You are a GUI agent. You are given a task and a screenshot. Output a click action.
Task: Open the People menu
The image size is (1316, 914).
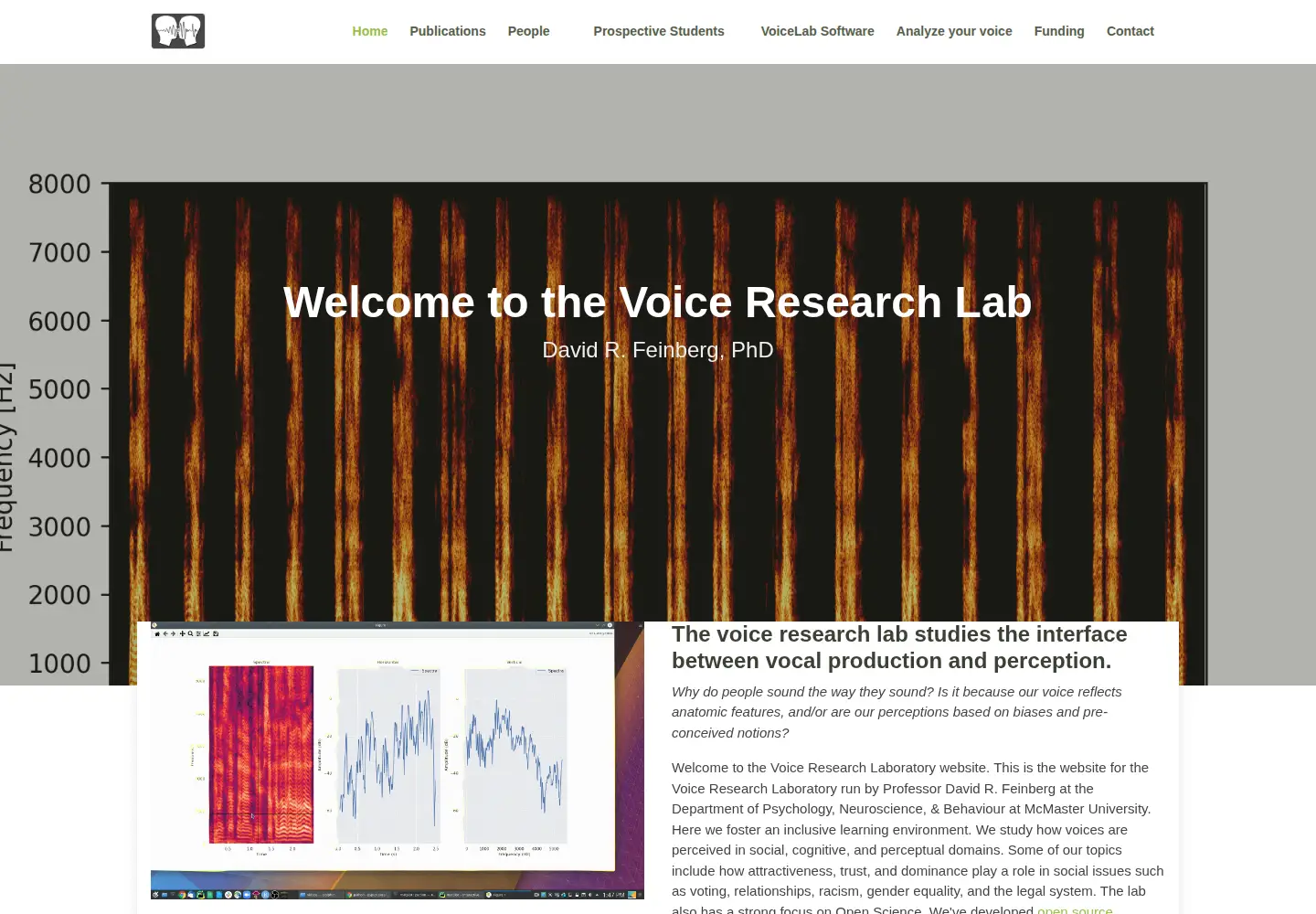point(529,31)
